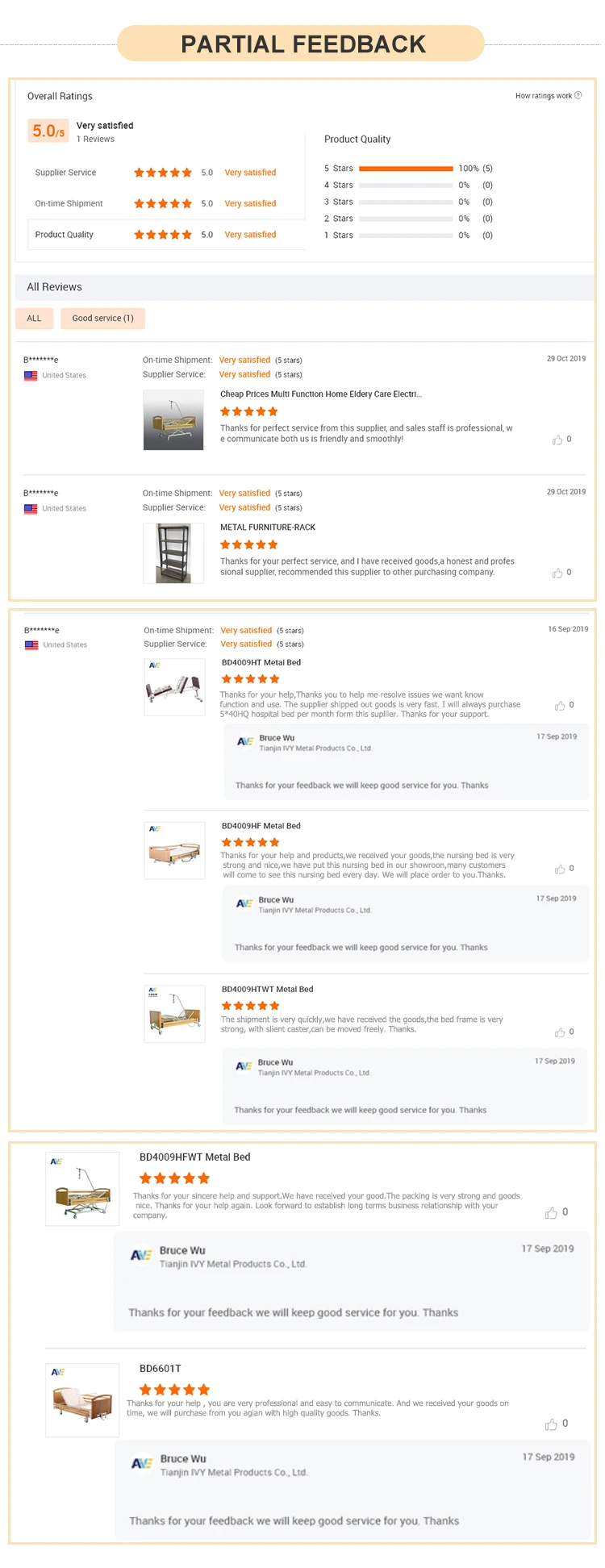Select the ALL reviews filter tab
Image resolution: width=605 pixels, height=1568 pixels.
click(34, 319)
